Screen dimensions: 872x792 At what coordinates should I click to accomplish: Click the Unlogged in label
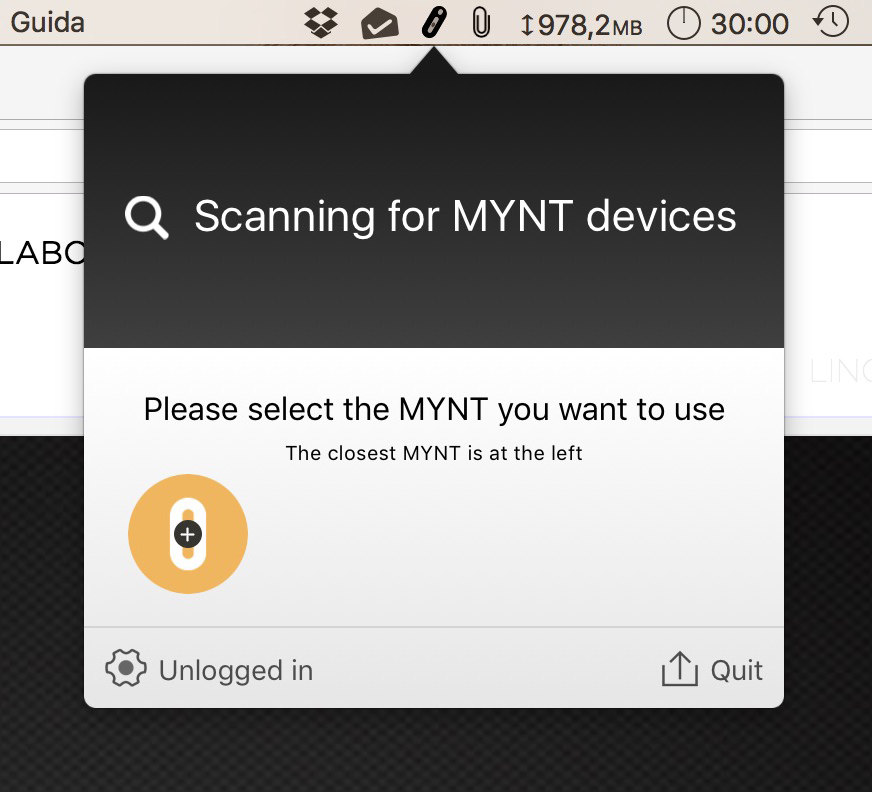point(236,670)
